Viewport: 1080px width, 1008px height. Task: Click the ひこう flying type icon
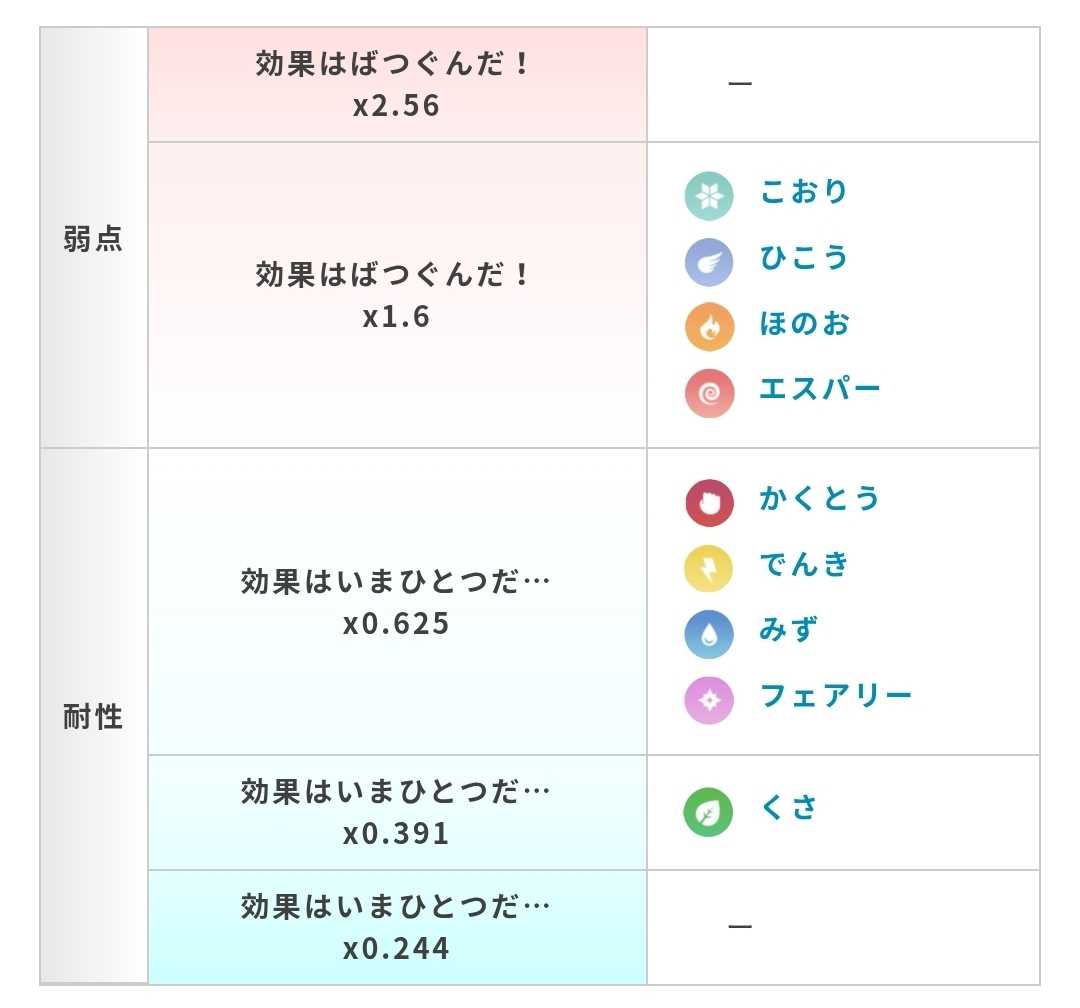pyautogui.click(x=709, y=262)
